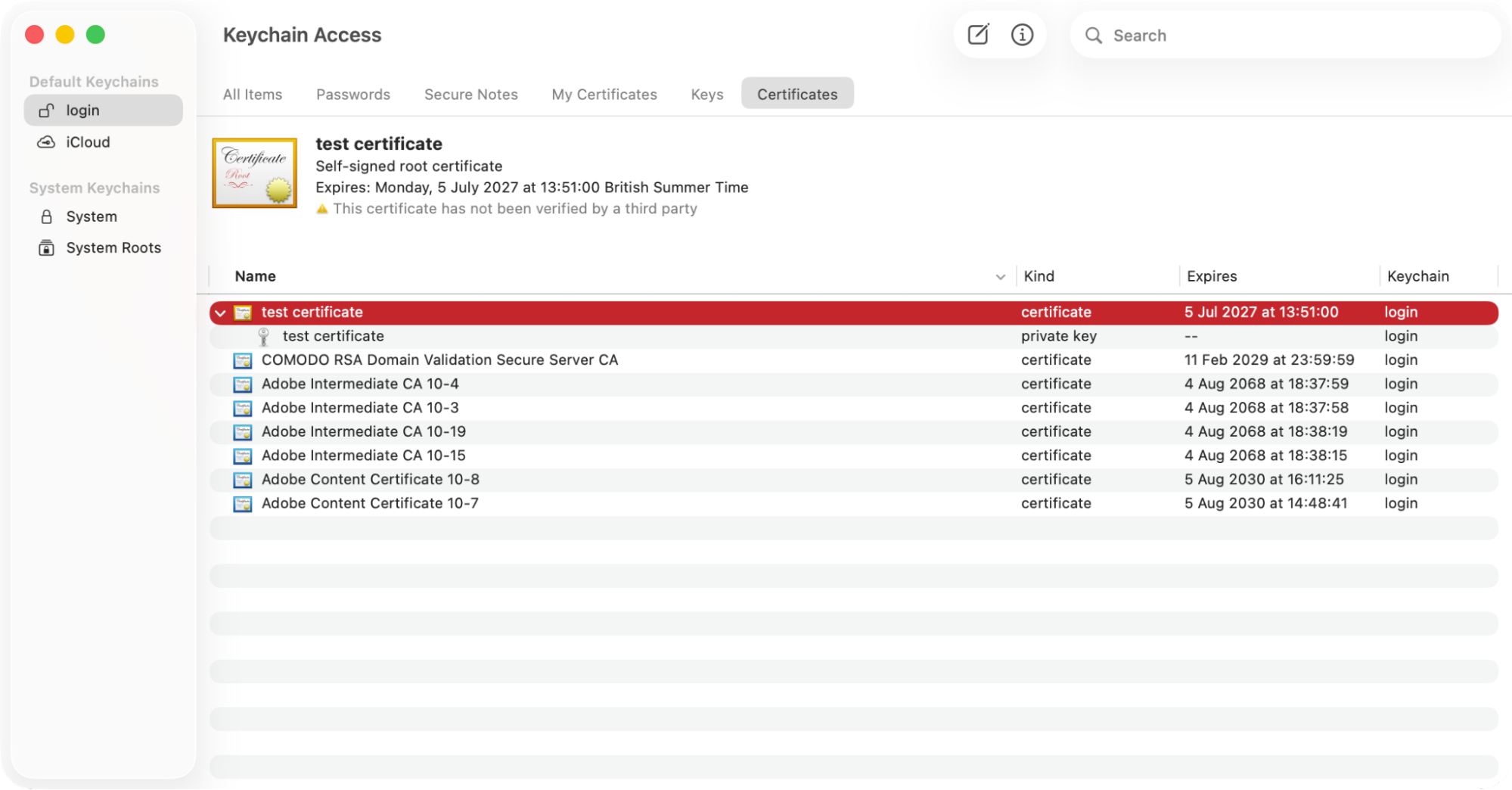Click the not verified by third party warning text
This screenshot has width=1512, height=790.
pos(515,209)
